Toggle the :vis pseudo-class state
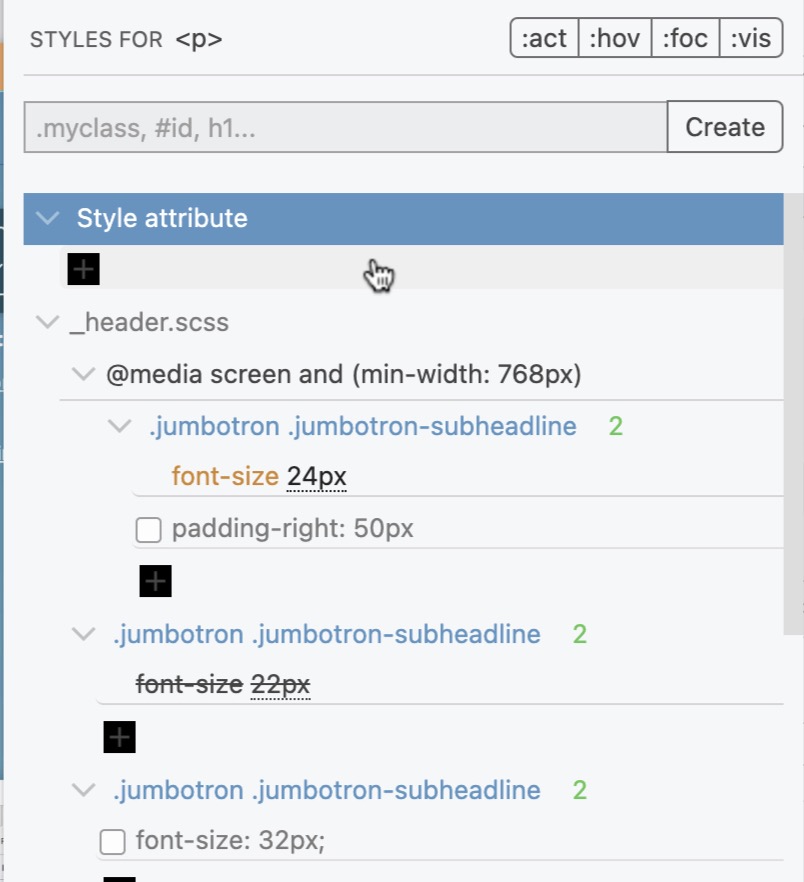Viewport: 804px width, 882px height. [751, 38]
